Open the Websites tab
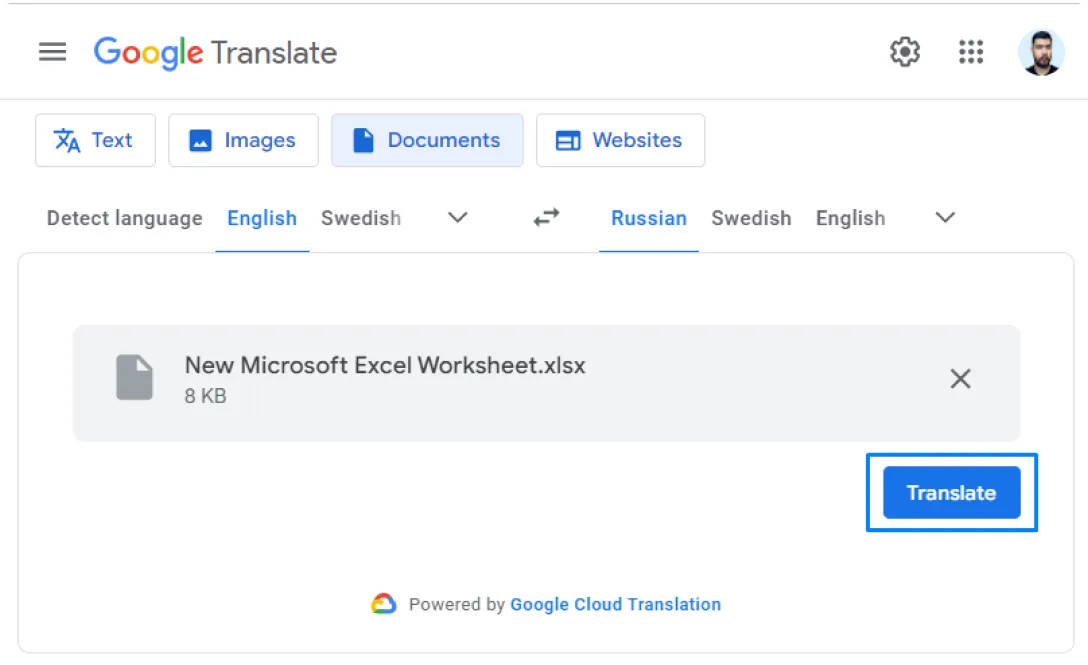 [620, 140]
